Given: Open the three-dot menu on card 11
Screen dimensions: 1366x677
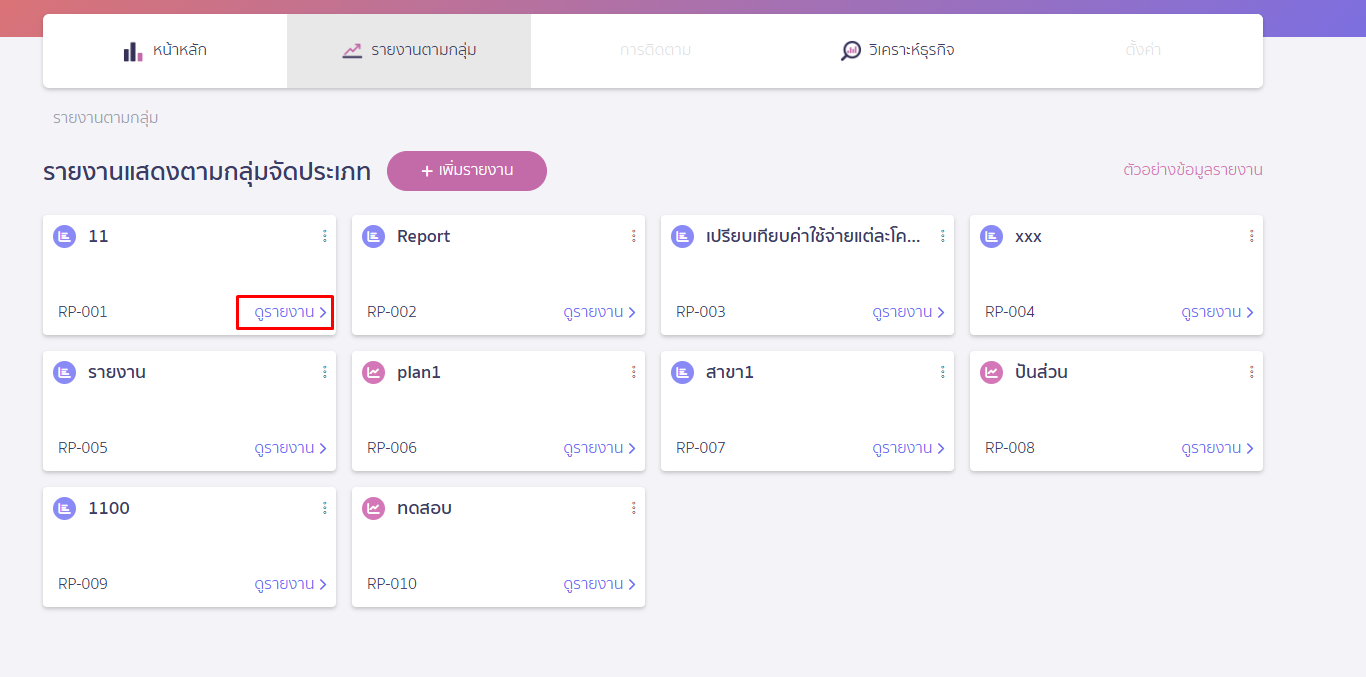Looking at the screenshot, I should [324, 237].
